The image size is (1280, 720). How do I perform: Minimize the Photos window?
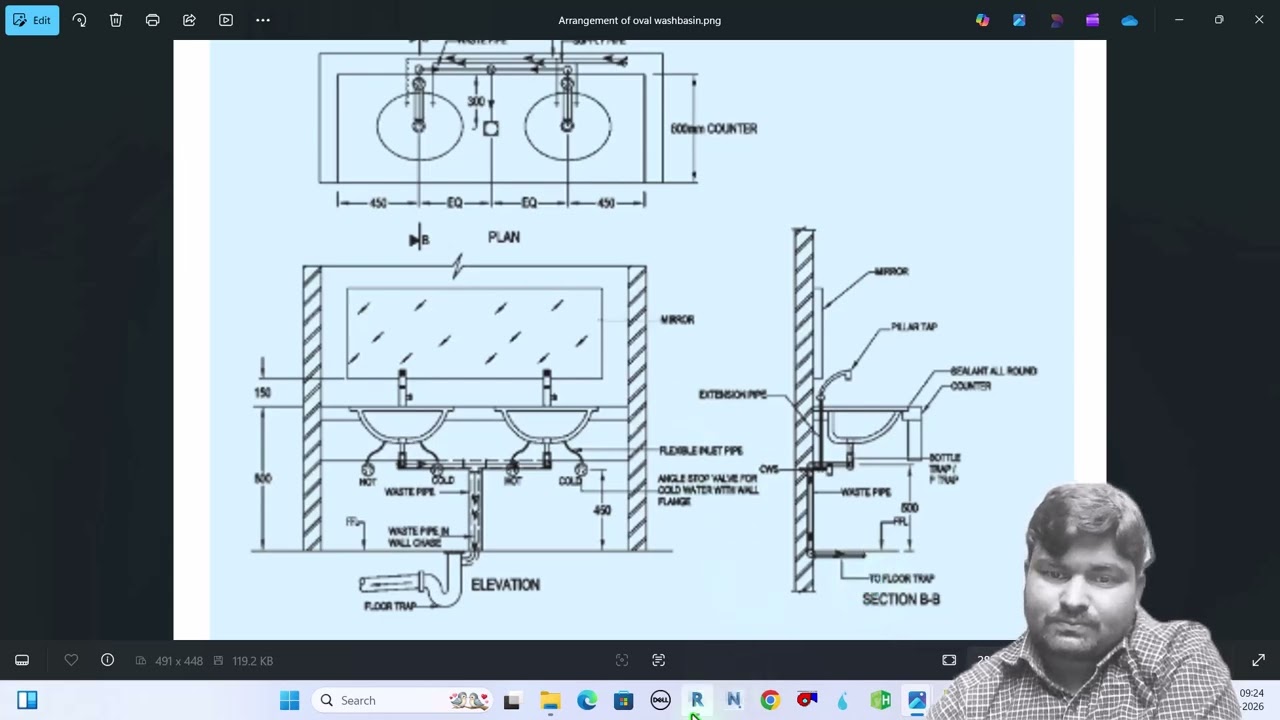(x=1178, y=20)
